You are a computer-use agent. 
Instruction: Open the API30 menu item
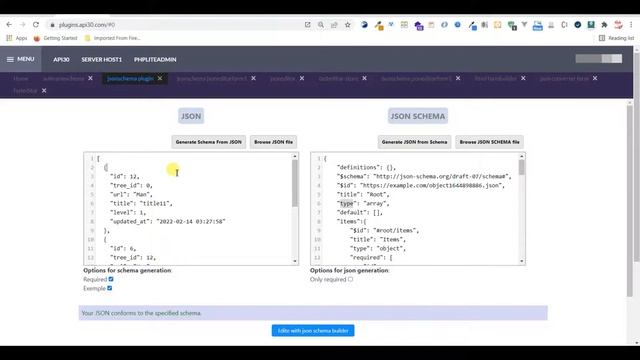61,60
